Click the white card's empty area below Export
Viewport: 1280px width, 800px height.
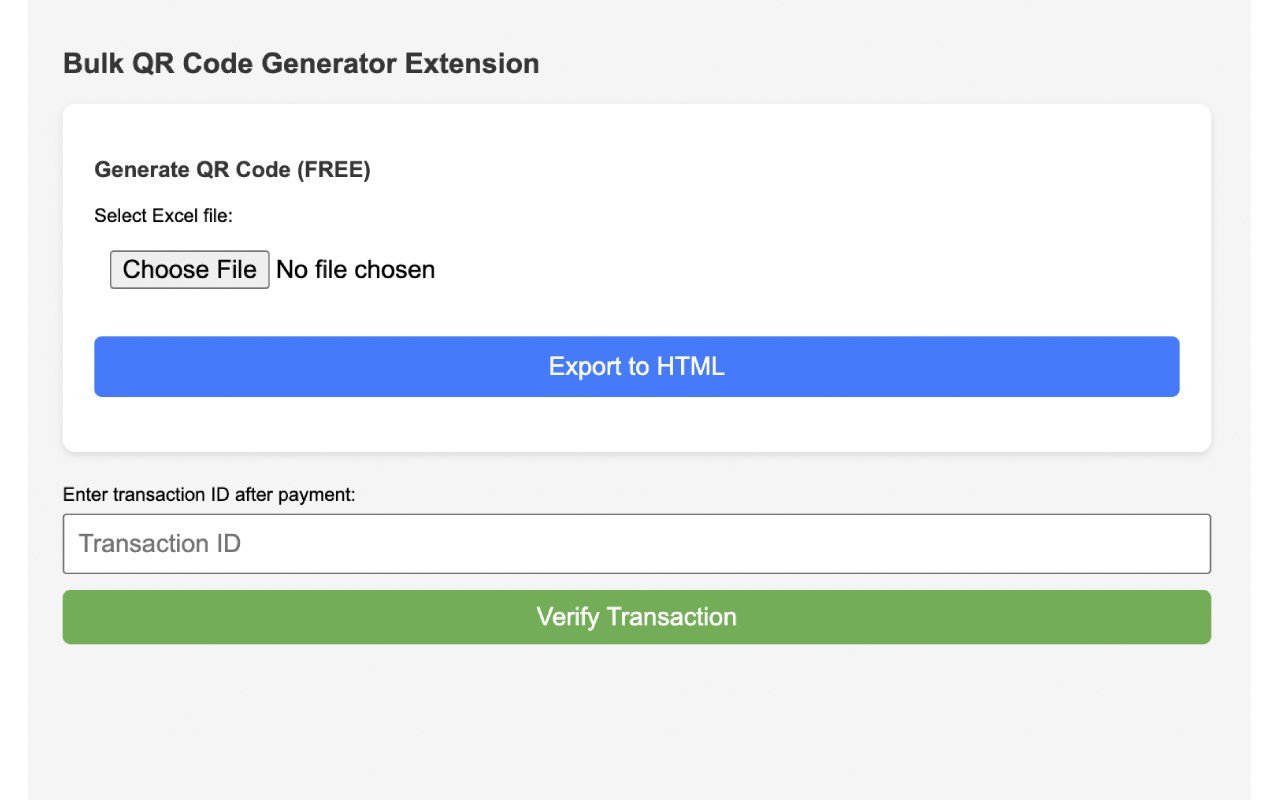tap(636, 424)
